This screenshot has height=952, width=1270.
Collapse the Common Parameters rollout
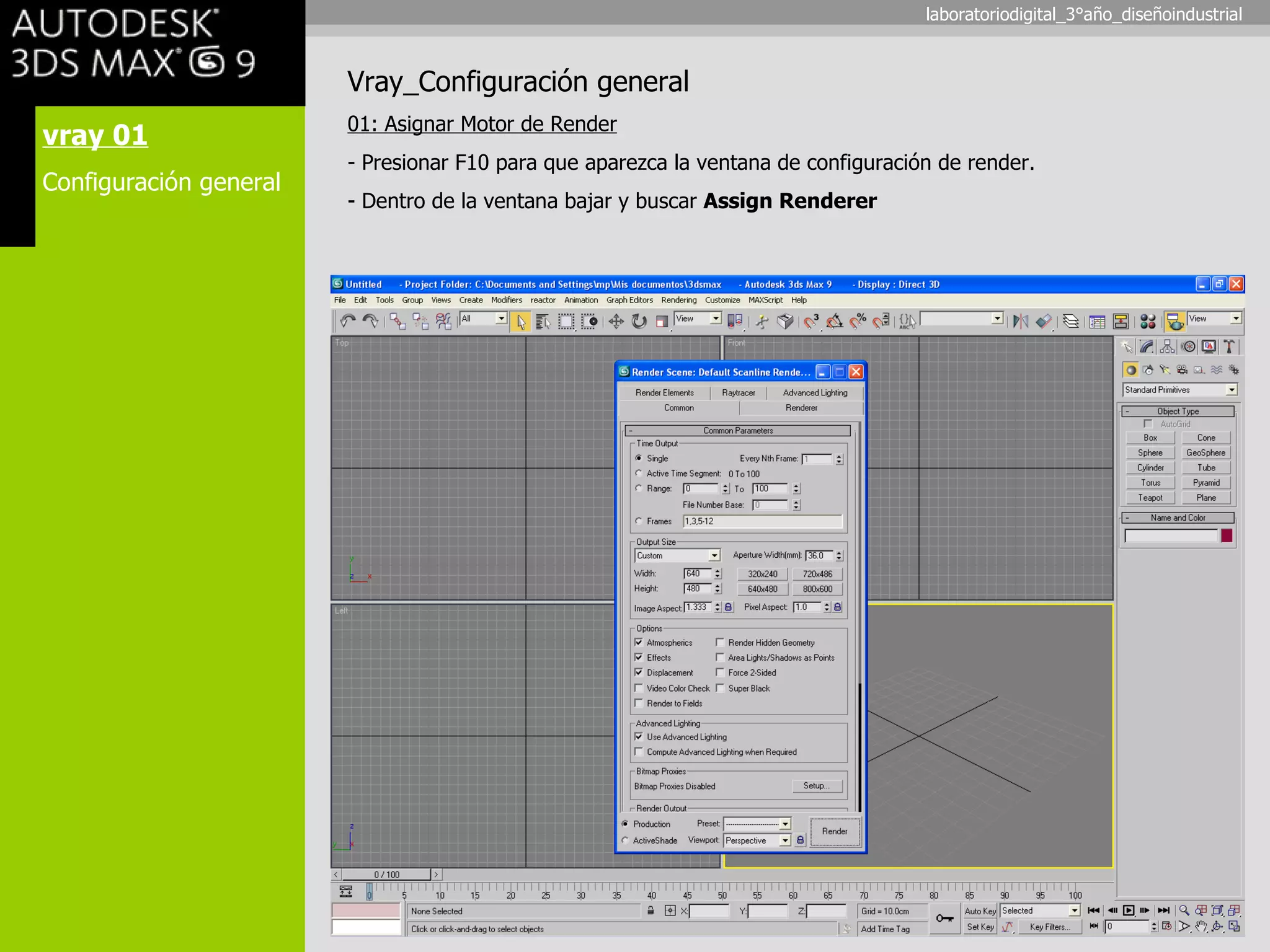tap(737, 430)
